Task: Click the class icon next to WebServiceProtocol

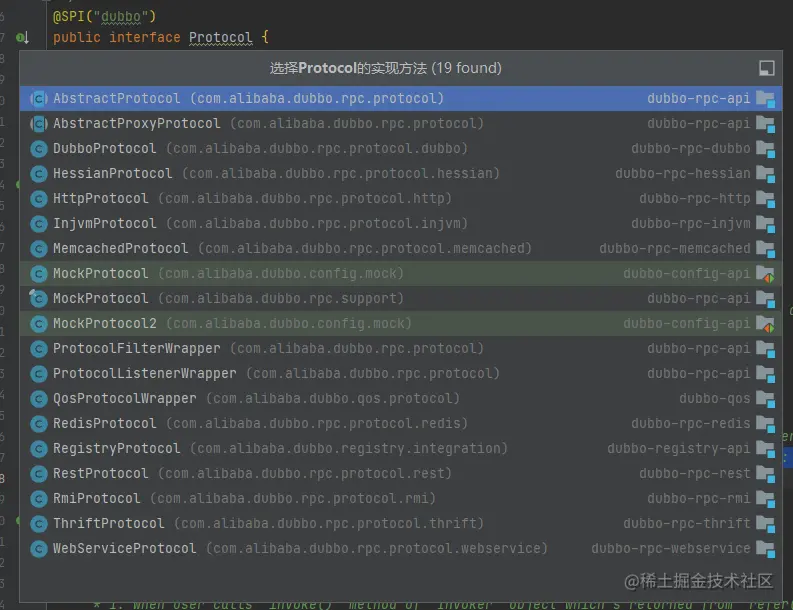Action: pyautogui.click(x=39, y=549)
